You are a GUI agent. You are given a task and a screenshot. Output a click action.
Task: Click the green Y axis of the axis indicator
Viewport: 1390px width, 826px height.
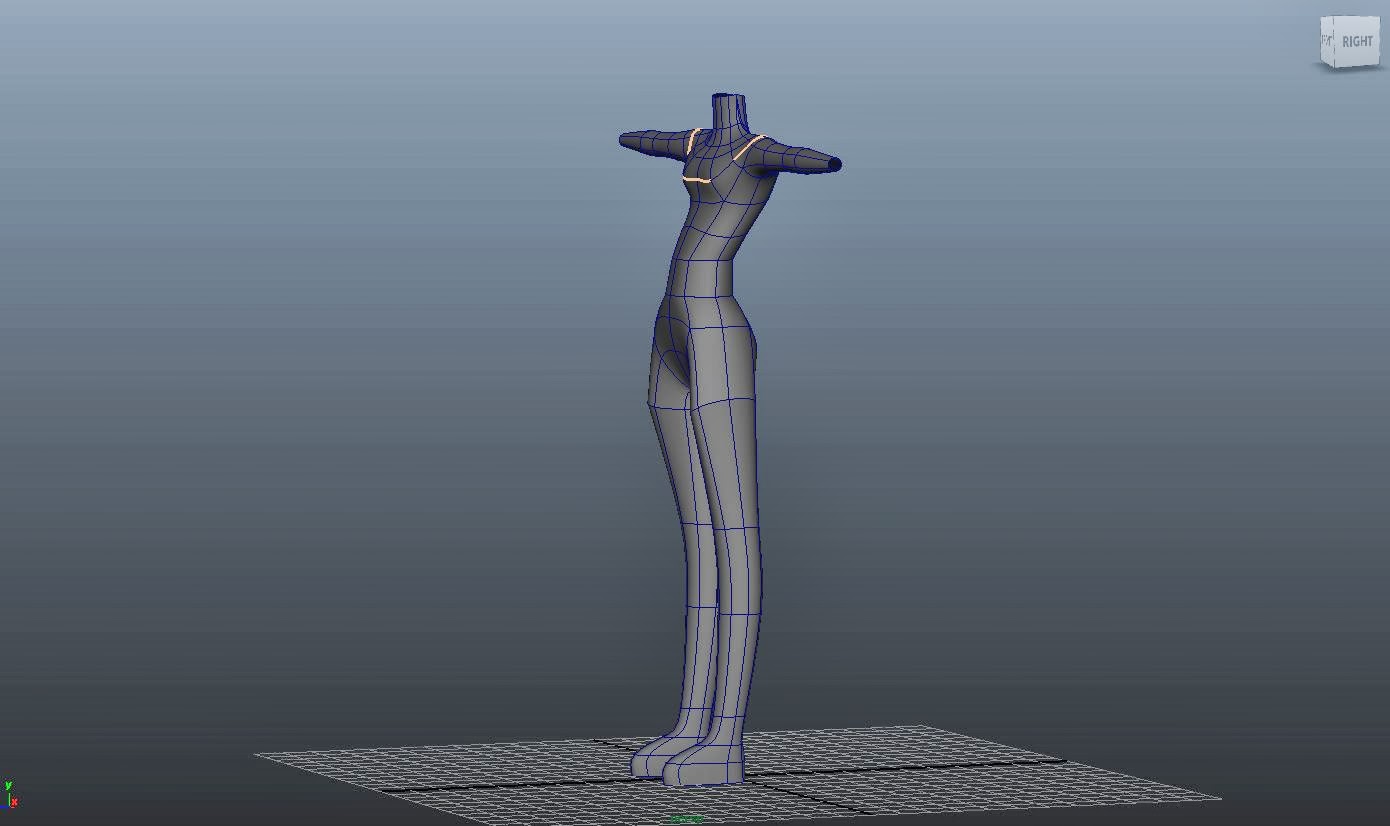(x=8, y=788)
